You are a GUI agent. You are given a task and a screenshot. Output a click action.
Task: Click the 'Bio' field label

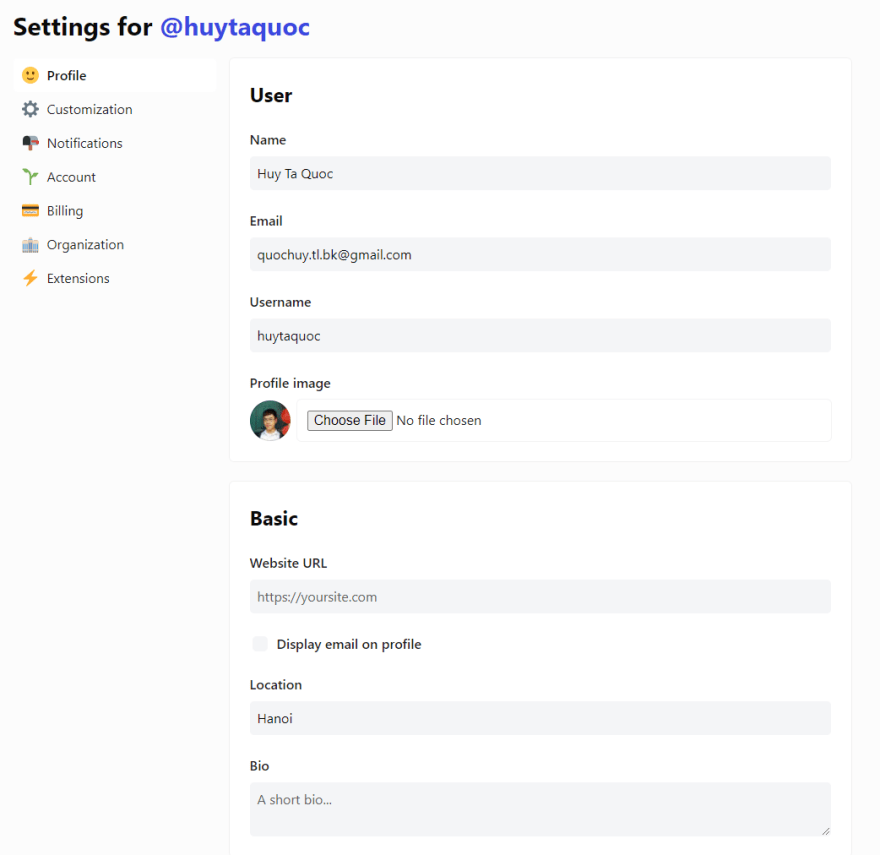(259, 766)
